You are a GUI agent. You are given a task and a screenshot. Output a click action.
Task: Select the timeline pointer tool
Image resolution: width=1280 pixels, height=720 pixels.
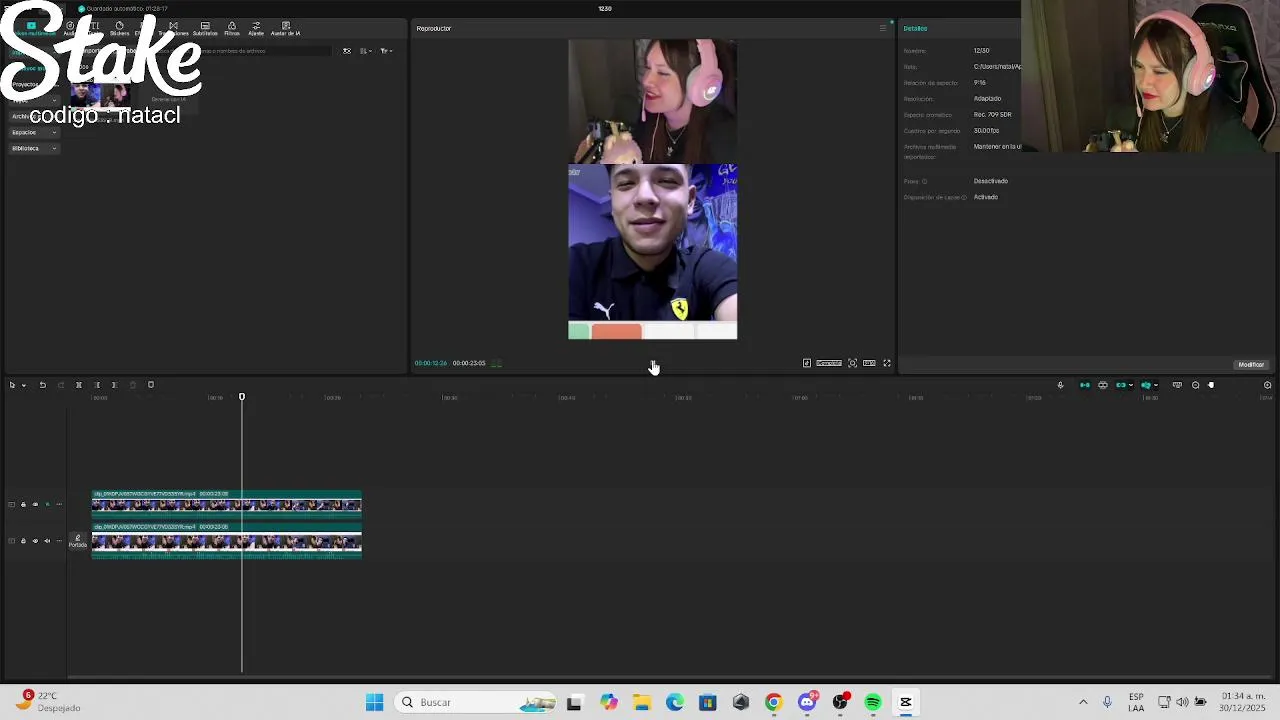point(12,385)
